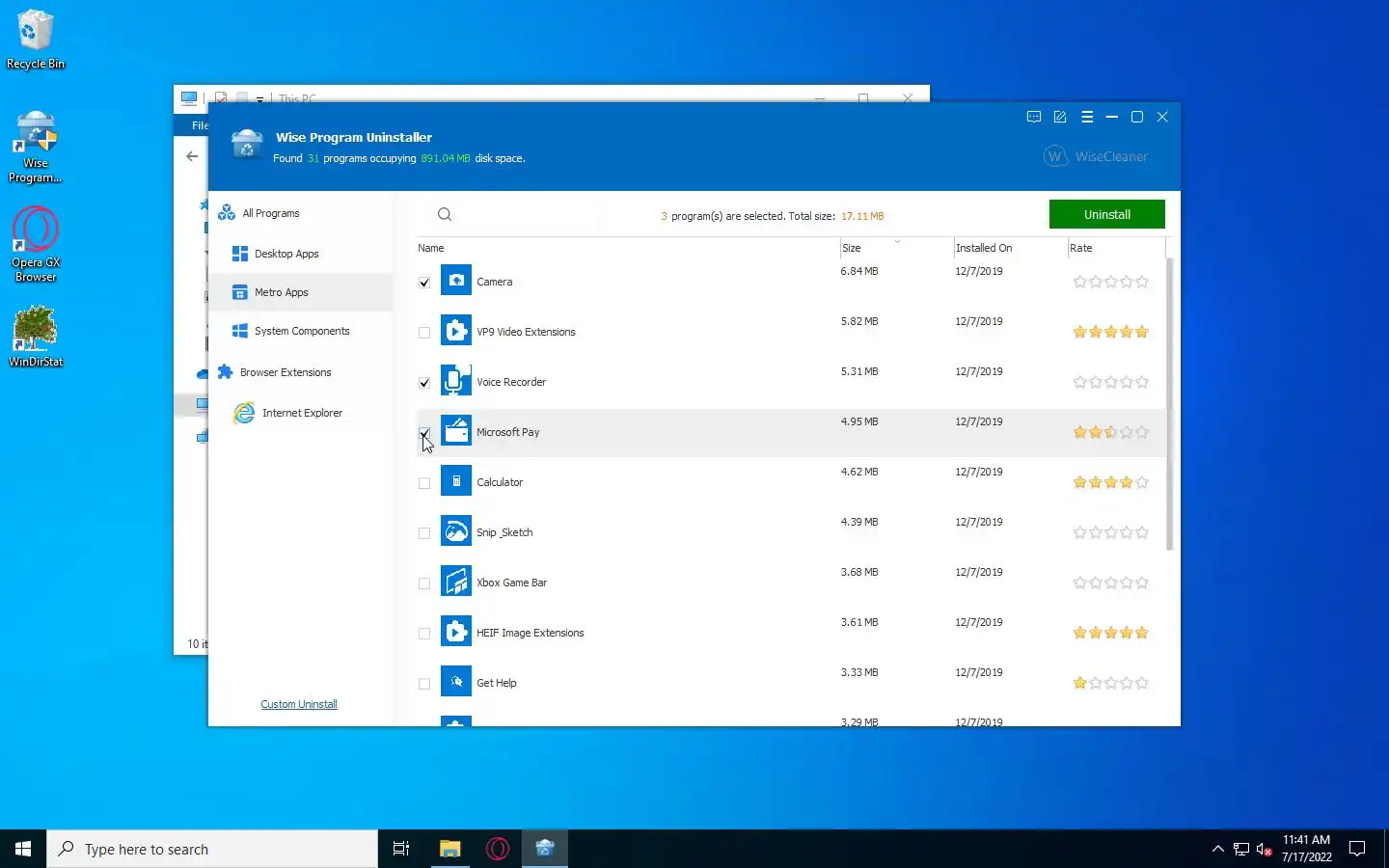This screenshot has height=868, width=1389.
Task: Click the Snip & Sketch app icon
Action: [456, 531]
